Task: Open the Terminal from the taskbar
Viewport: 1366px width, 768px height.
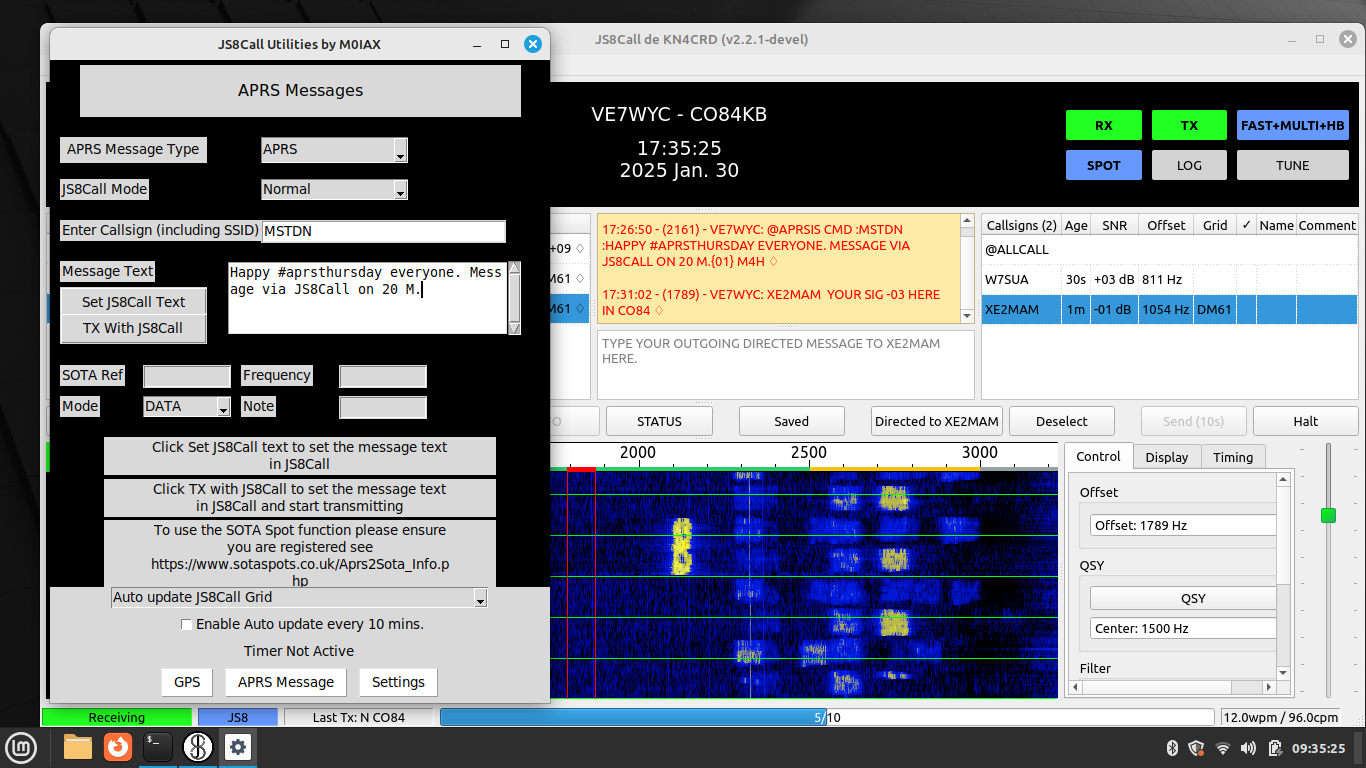Action: click(158, 747)
